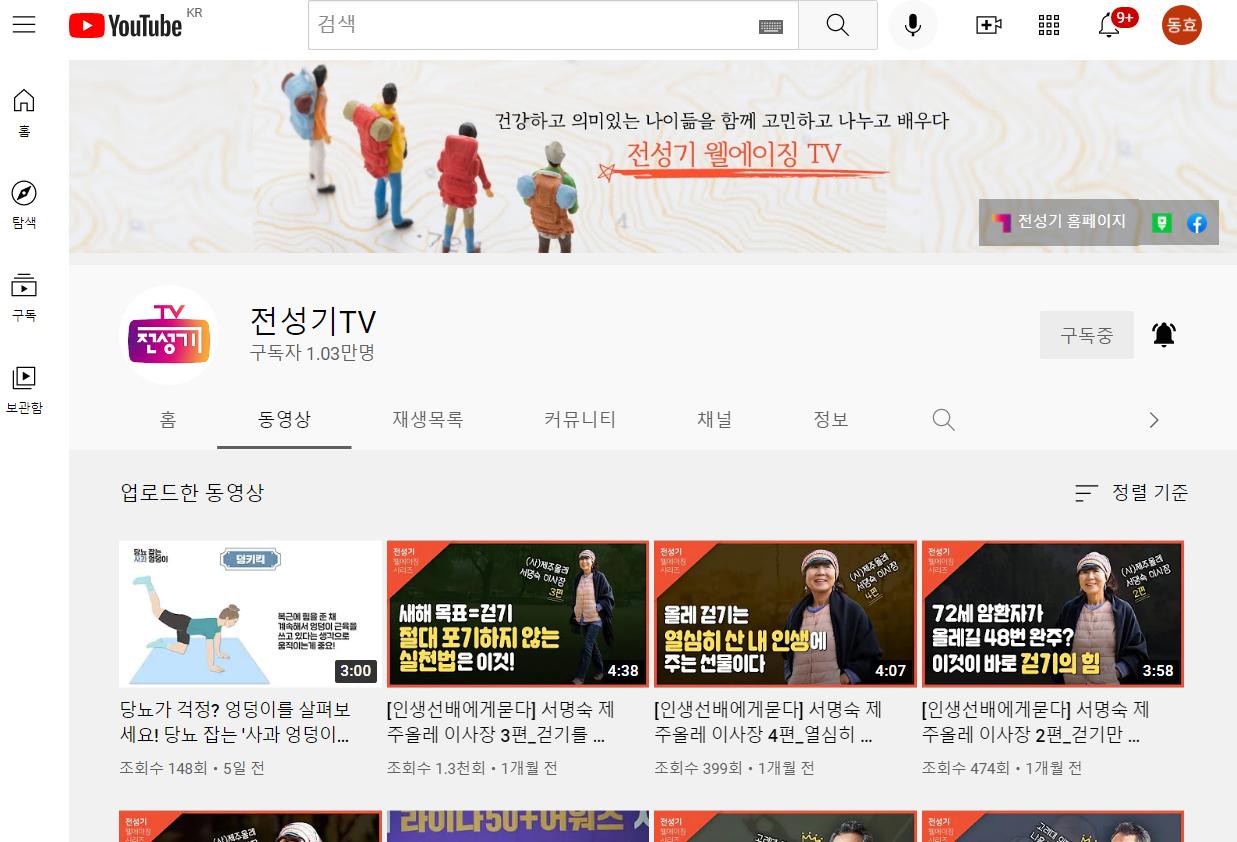This screenshot has height=842, width=1237.
Task: Open the 새해 목표=걷기 video thumbnail
Action: (x=518, y=614)
